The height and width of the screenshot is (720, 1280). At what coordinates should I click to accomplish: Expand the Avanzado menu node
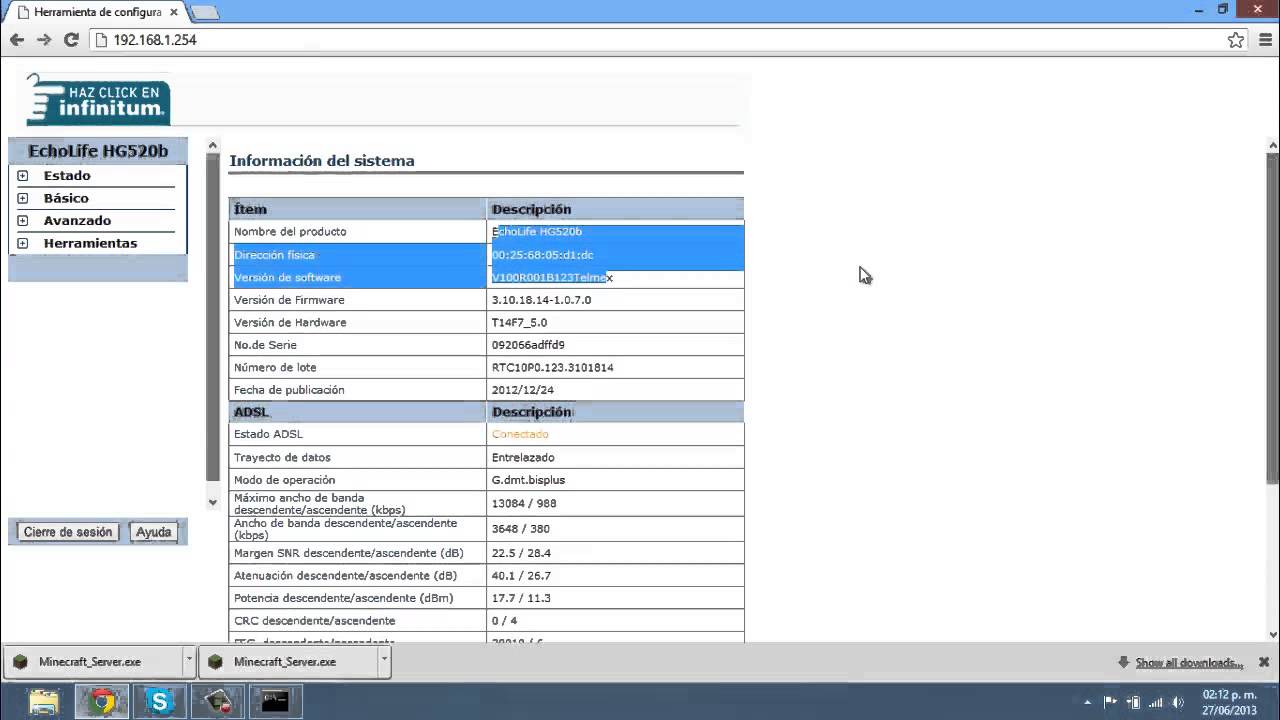click(22, 221)
